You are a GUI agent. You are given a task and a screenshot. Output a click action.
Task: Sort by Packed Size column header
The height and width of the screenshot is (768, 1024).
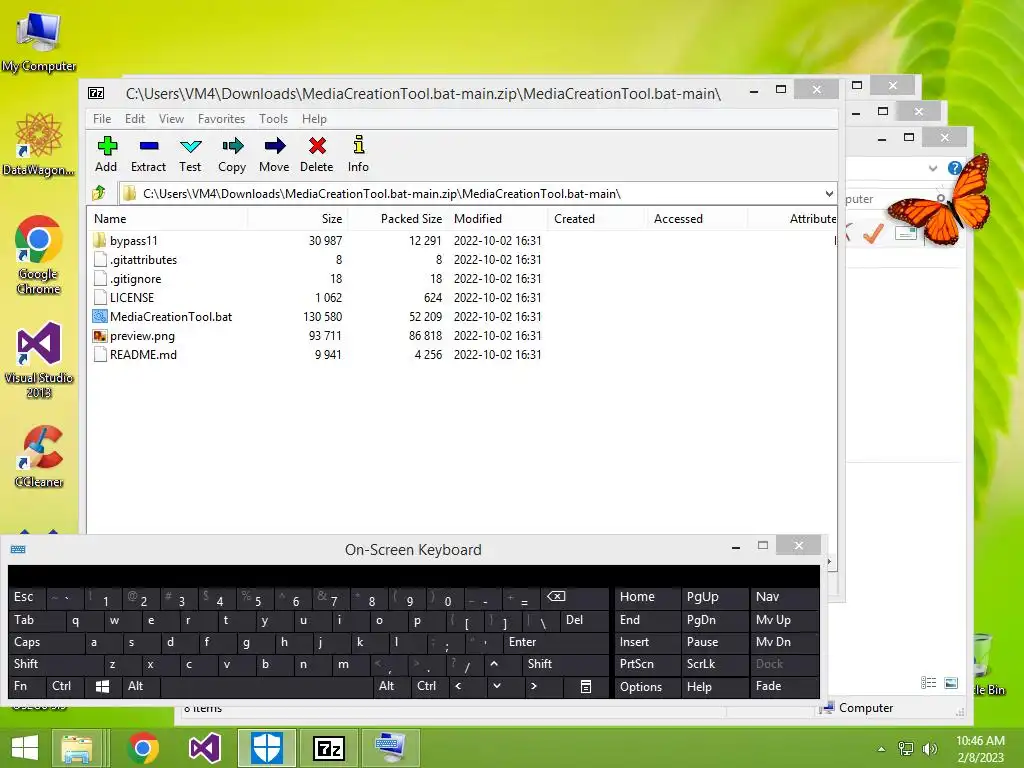tap(398, 219)
